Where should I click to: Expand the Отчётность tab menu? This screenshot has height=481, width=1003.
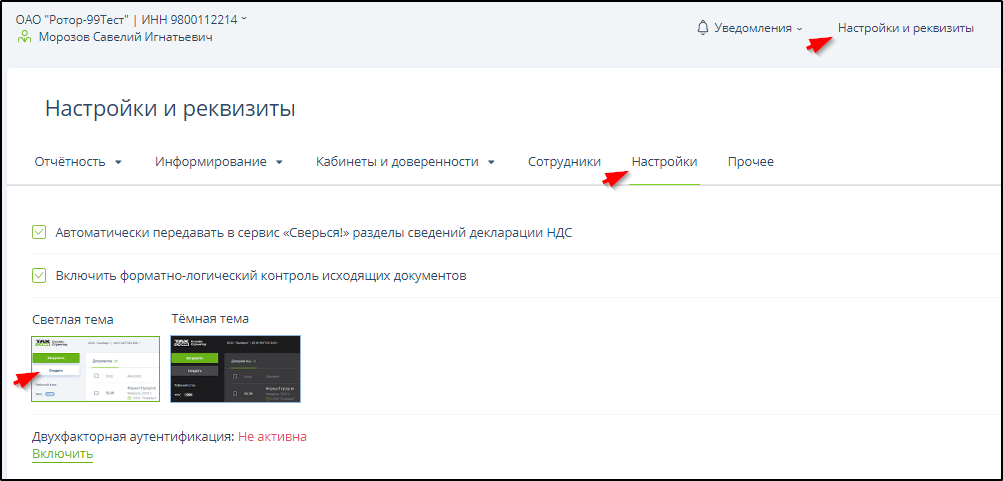click(x=78, y=162)
